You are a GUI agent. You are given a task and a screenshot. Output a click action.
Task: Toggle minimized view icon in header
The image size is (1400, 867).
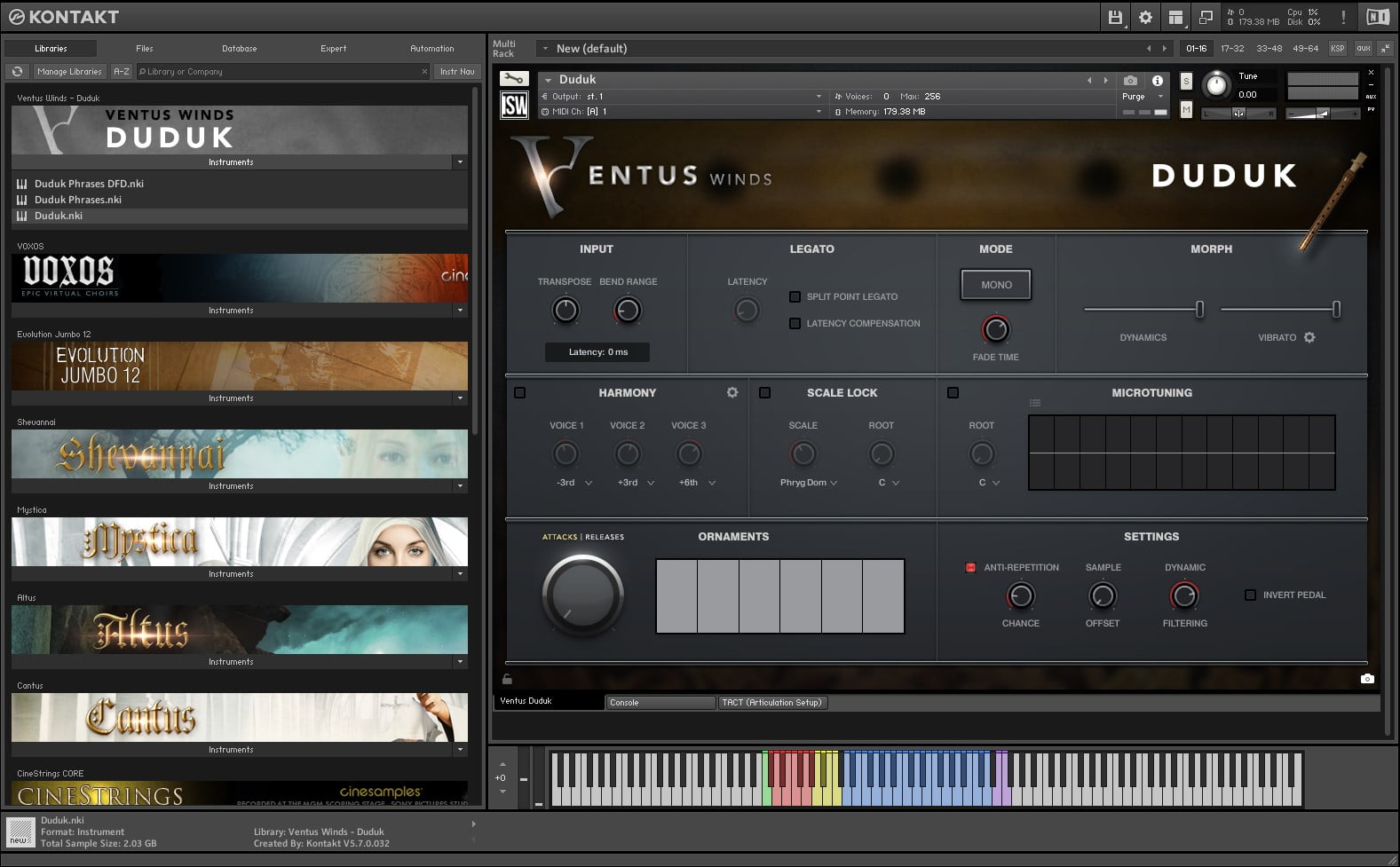[1206, 17]
